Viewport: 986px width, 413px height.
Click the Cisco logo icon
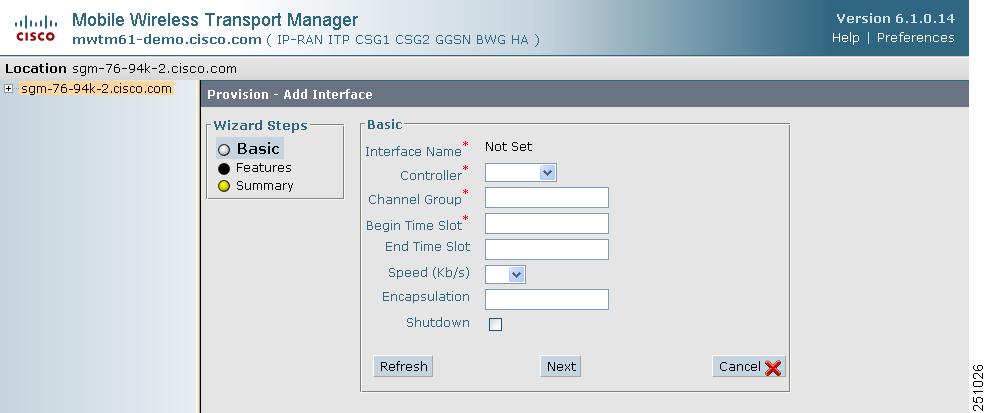coord(35,28)
